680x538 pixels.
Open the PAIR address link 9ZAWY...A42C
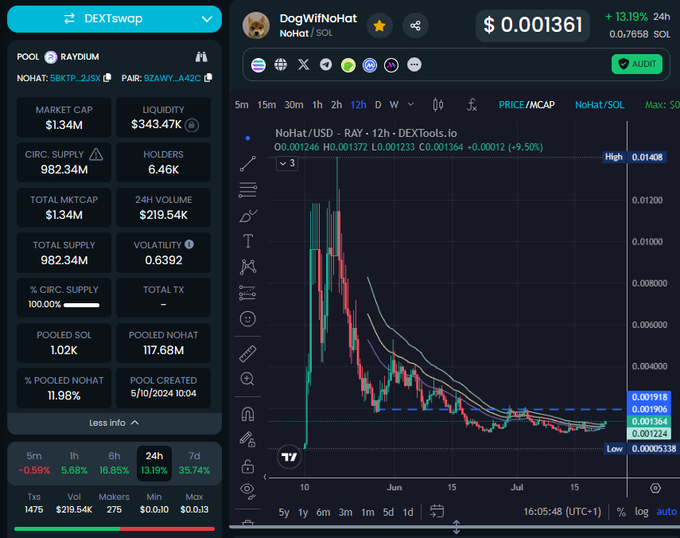pos(172,78)
